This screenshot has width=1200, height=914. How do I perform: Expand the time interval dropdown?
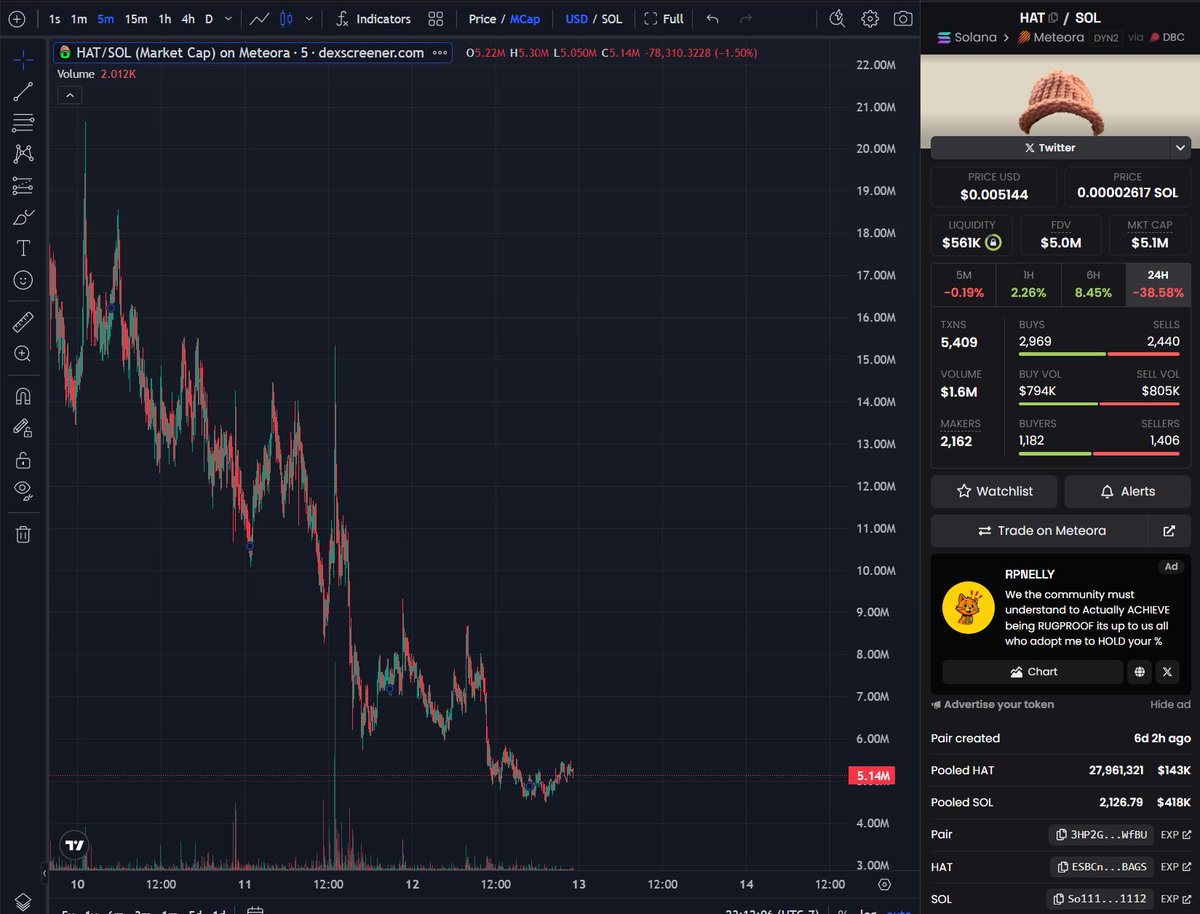pos(229,19)
